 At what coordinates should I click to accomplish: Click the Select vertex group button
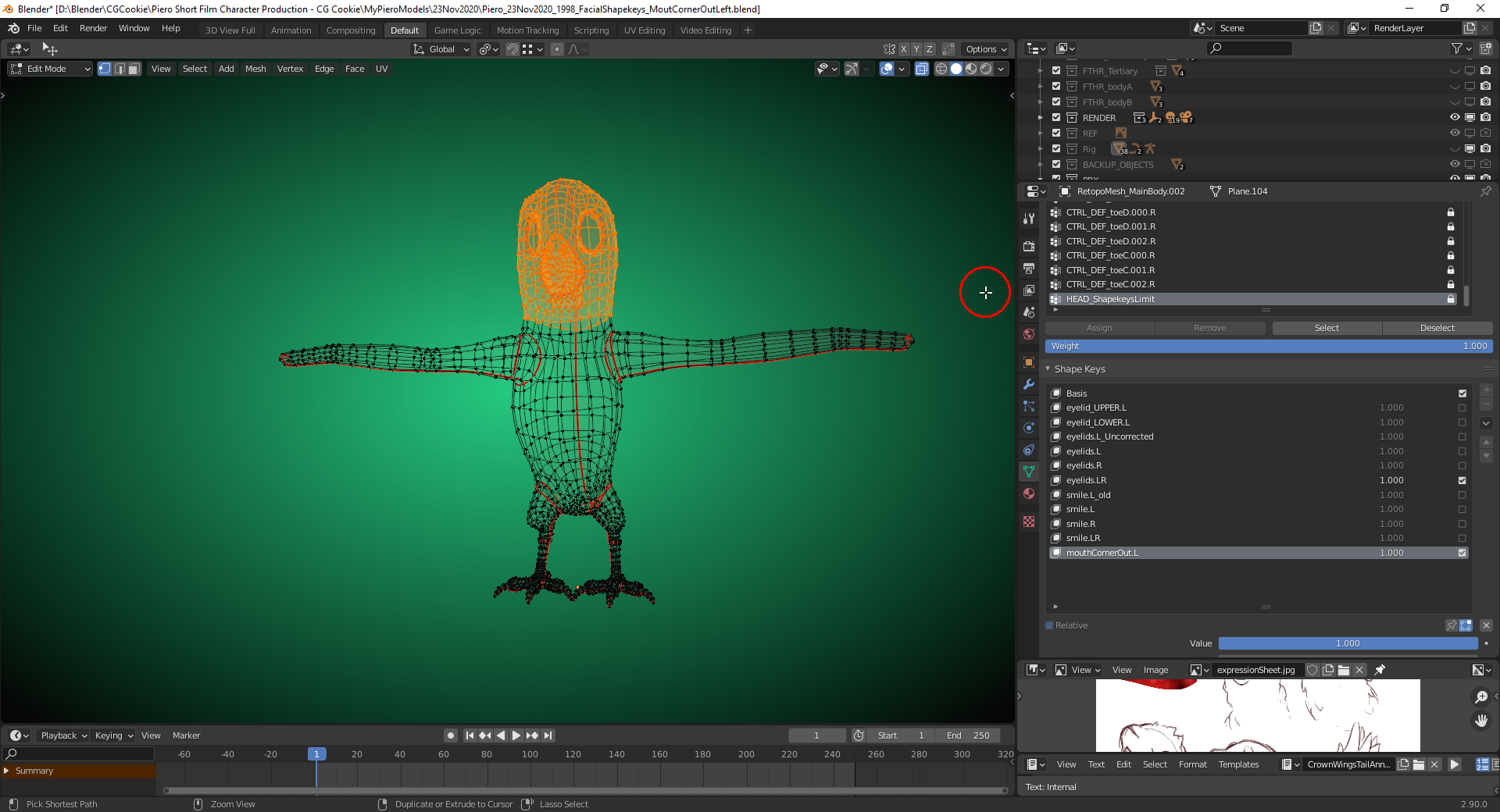pos(1327,328)
